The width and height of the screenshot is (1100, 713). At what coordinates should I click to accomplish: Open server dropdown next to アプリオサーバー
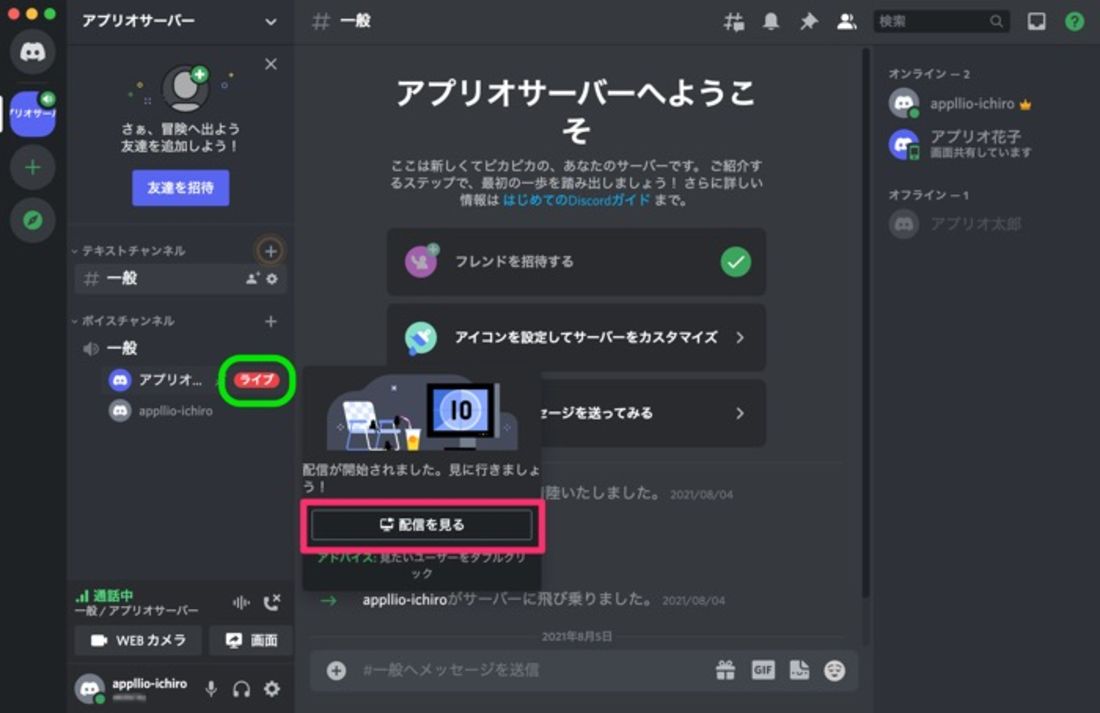tap(271, 22)
